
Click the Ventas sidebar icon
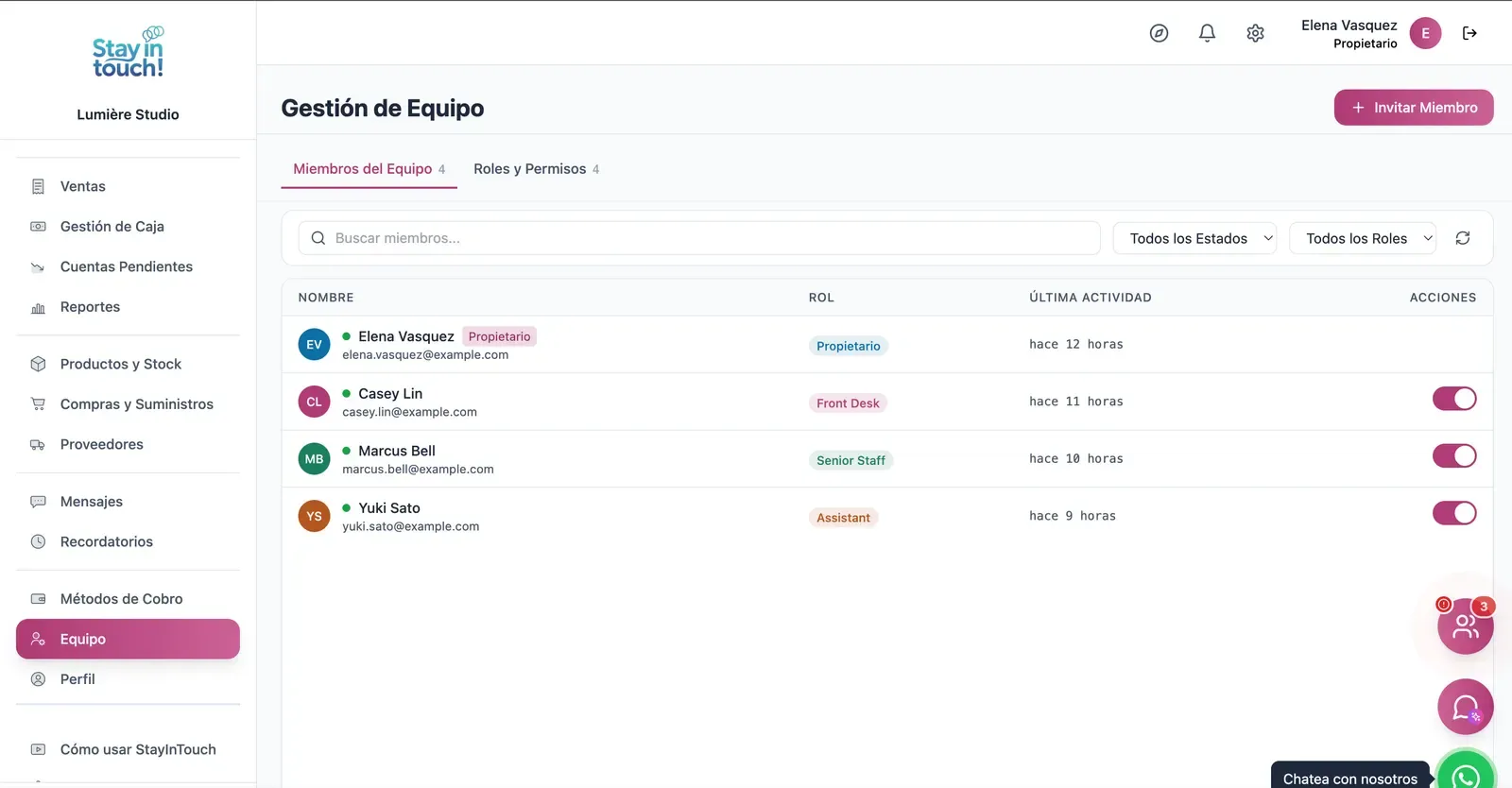38,186
